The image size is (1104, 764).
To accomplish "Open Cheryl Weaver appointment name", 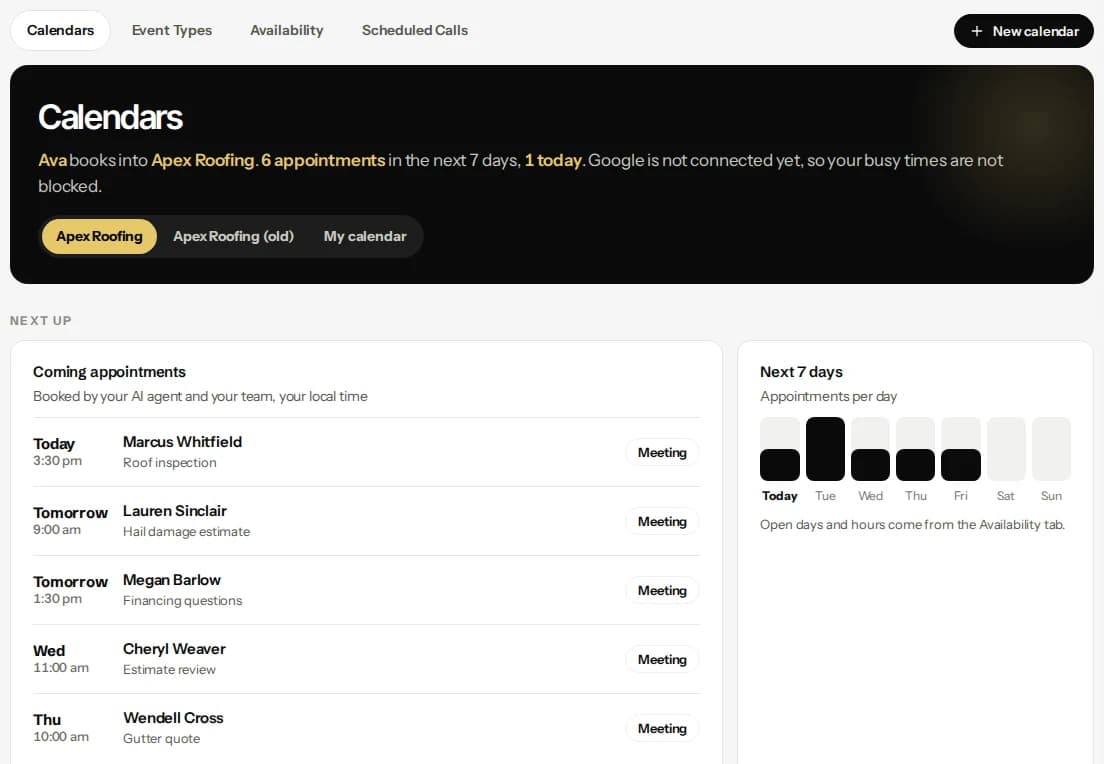I will pyautogui.click(x=174, y=649).
